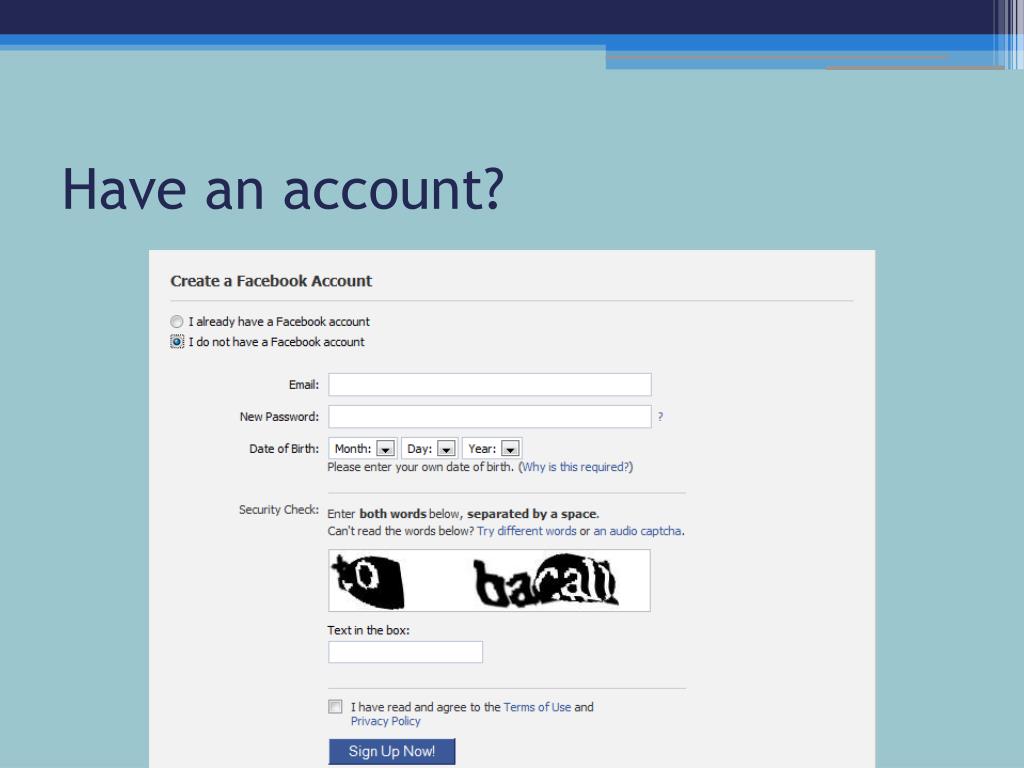Click the New Password input field

pyautogui.click(x=490, y=417)
